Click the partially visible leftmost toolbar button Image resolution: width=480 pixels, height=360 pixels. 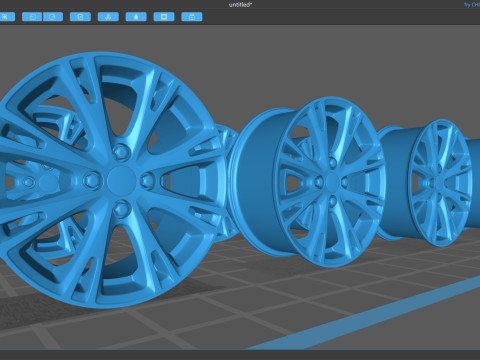tap(7, 17)
